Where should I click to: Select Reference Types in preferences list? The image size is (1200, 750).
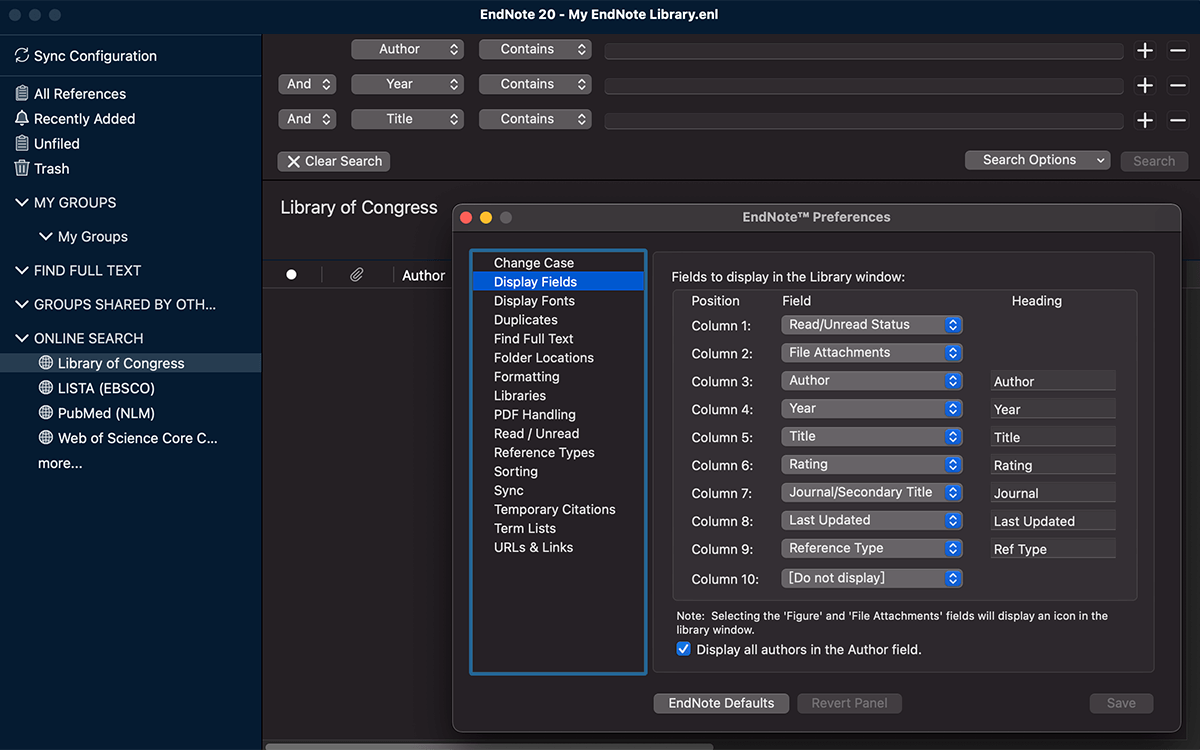[x=558, y=453]
